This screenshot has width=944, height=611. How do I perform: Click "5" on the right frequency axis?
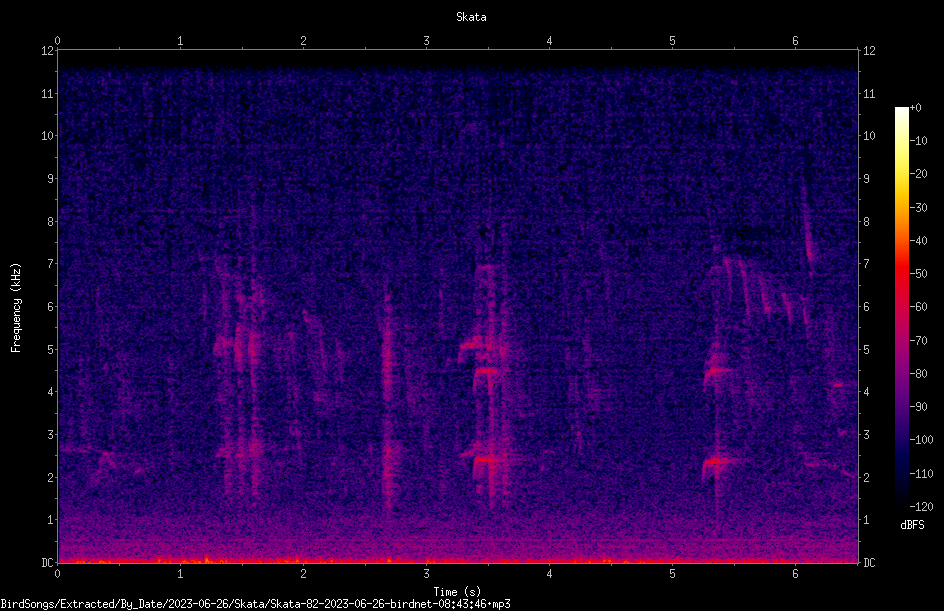(x=866, y=349)
